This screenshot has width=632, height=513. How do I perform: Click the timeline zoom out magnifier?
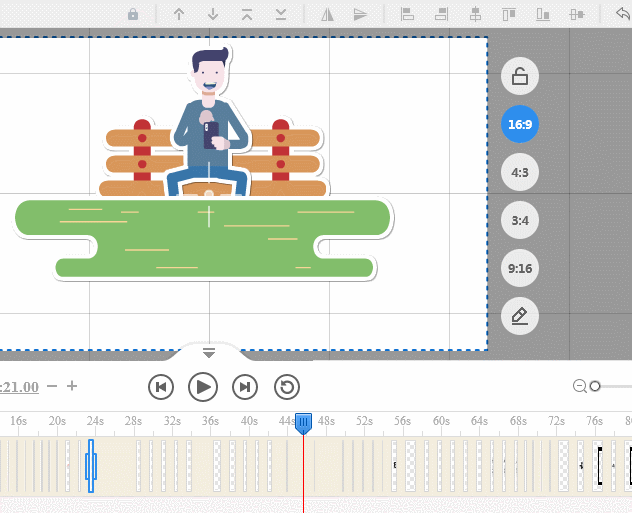(580, 386)
